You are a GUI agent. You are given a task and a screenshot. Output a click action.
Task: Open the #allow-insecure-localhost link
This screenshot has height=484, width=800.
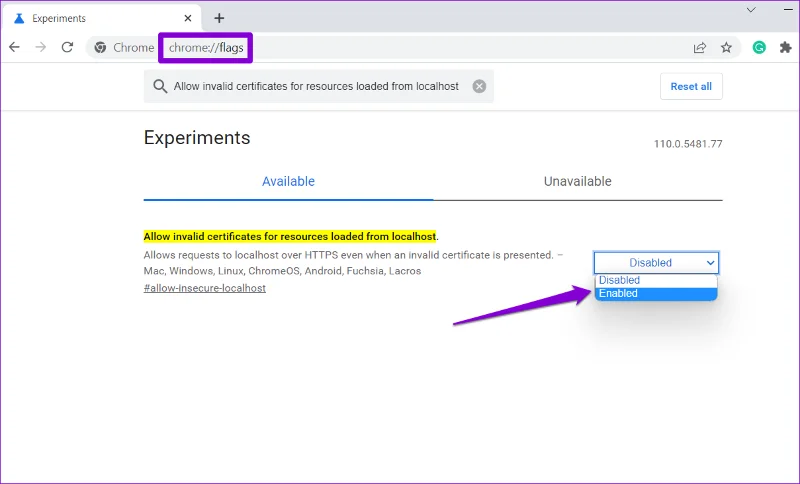[x=205, y=288]
